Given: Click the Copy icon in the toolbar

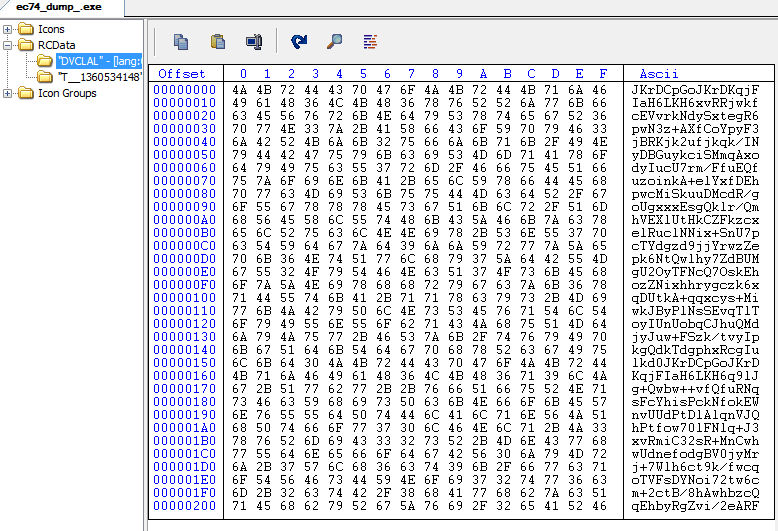Looking at the screenshot, I should click(181, 41).
